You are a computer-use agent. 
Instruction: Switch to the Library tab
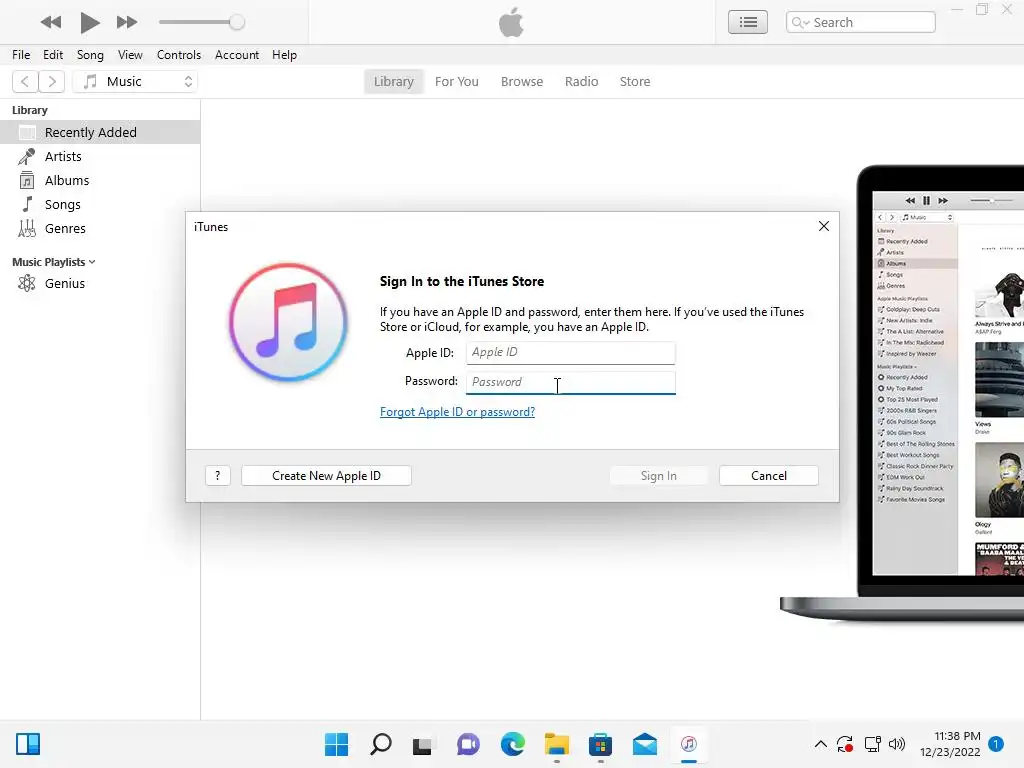click(x=394, y=82)
